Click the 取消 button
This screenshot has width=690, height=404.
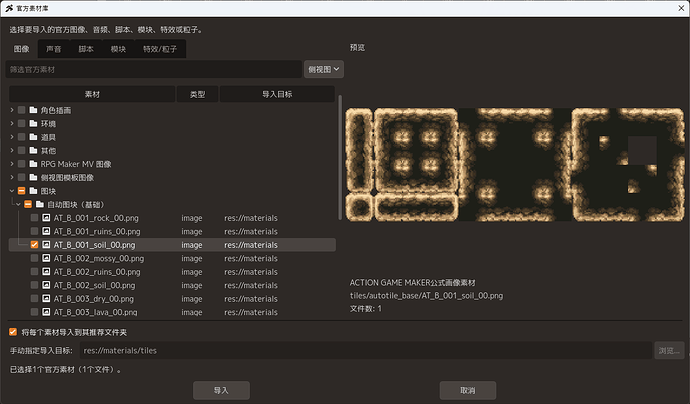(468, 390)
